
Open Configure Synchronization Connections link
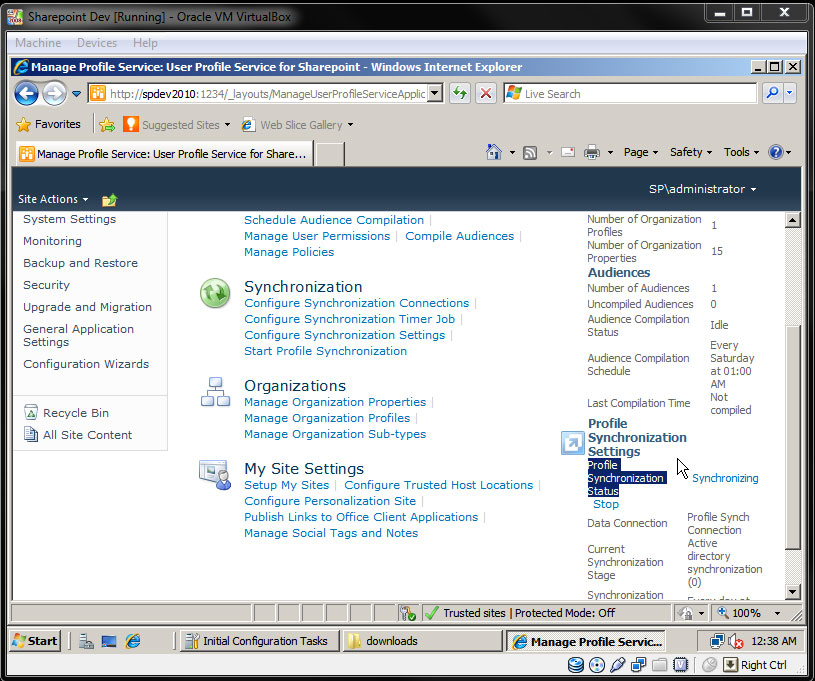(357, 303)
